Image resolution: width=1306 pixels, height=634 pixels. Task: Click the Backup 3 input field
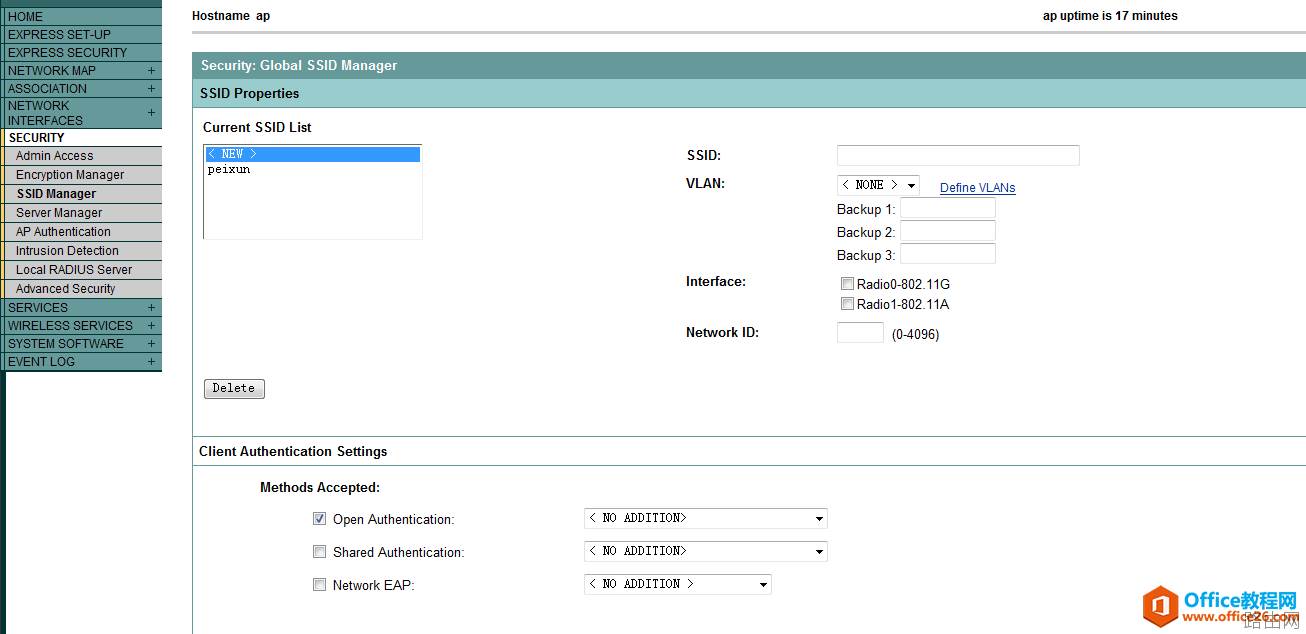click(x=948, y=254)
